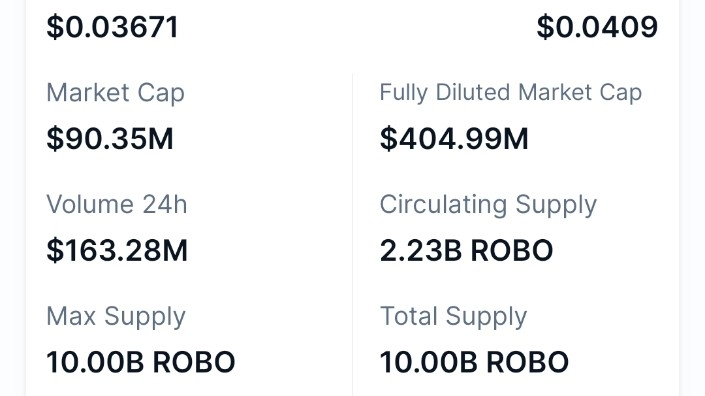
Task: Select the 2.23B ROBO circulating value
Action: (x=466, y=250)
